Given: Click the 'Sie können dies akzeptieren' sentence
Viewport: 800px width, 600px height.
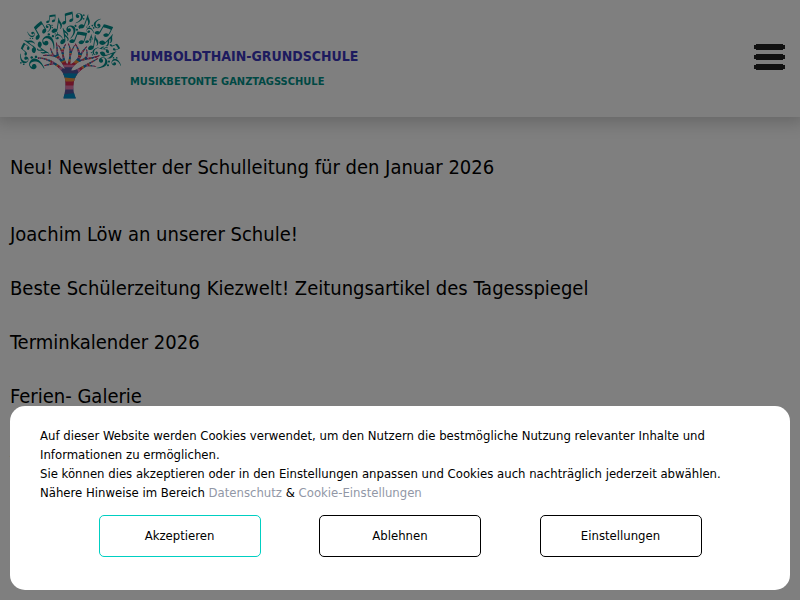Looking at the screenshot, I should 380,474.
